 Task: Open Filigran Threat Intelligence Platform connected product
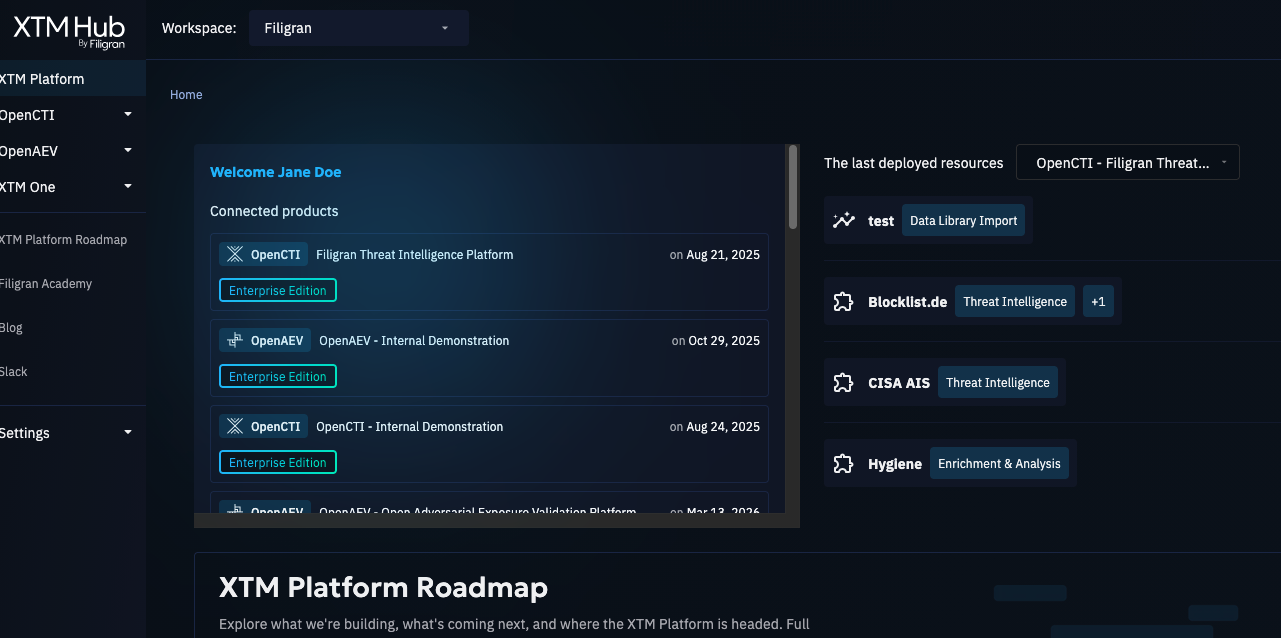point(489,273)
